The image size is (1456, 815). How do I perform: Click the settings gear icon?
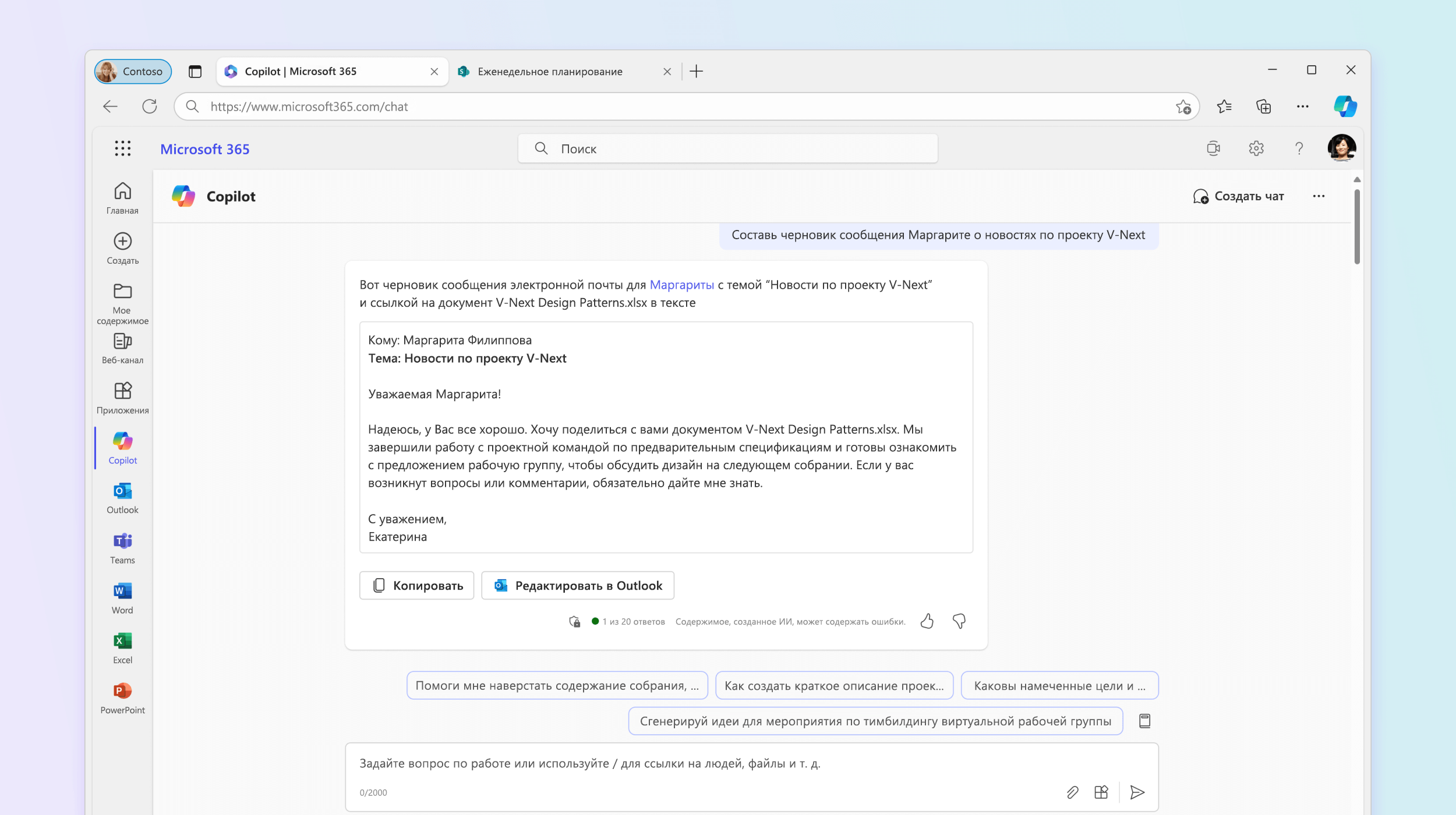pos(1257,148)
